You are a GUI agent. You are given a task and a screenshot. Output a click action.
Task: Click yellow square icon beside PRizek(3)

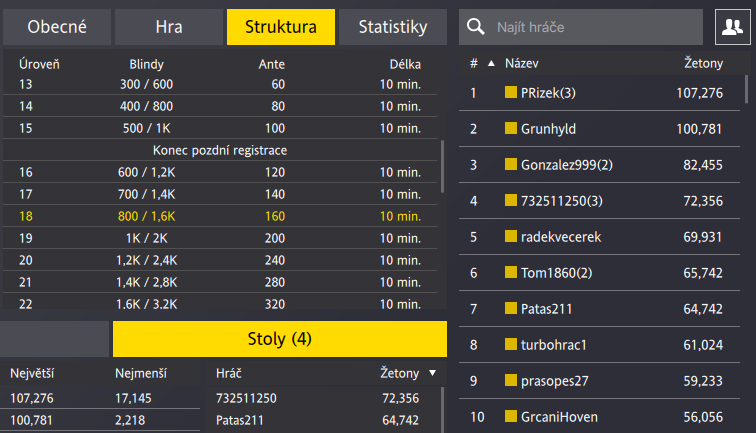[x=511, y=93]
